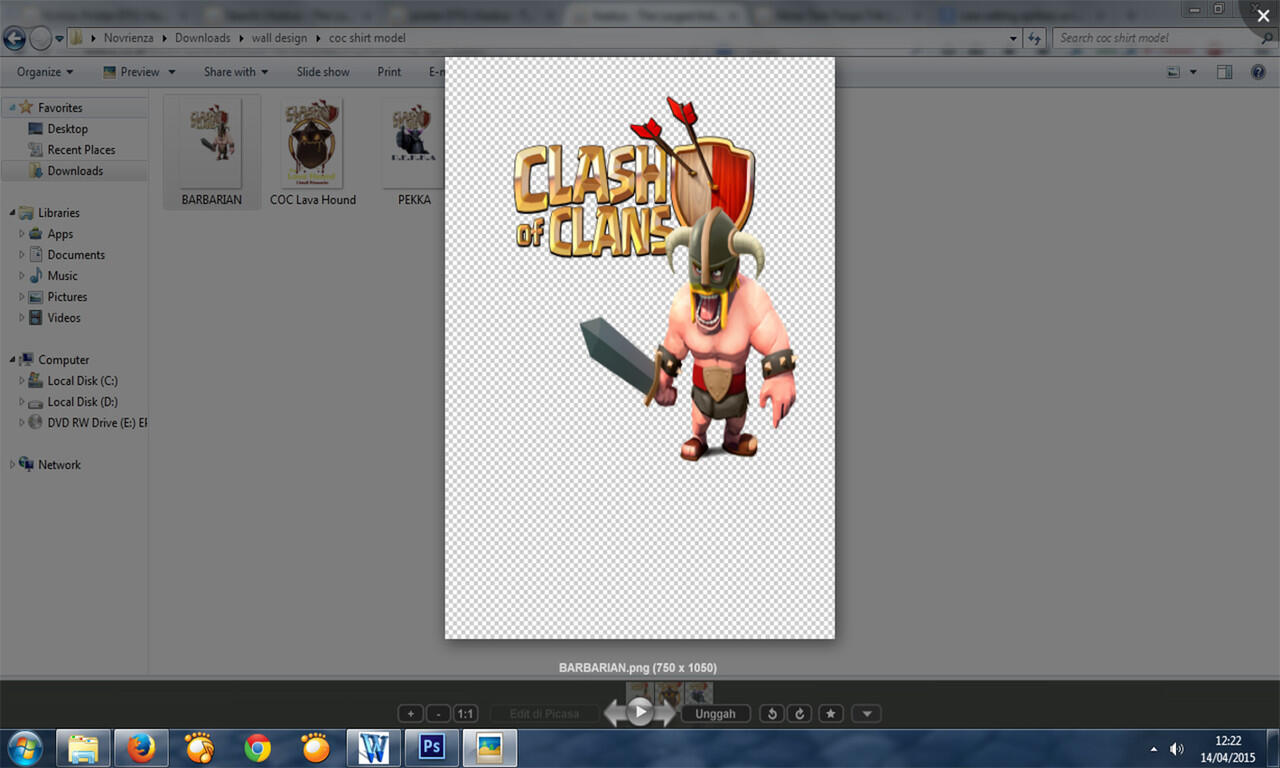Switch to Photoshop on the taskbar

(432, 748)
